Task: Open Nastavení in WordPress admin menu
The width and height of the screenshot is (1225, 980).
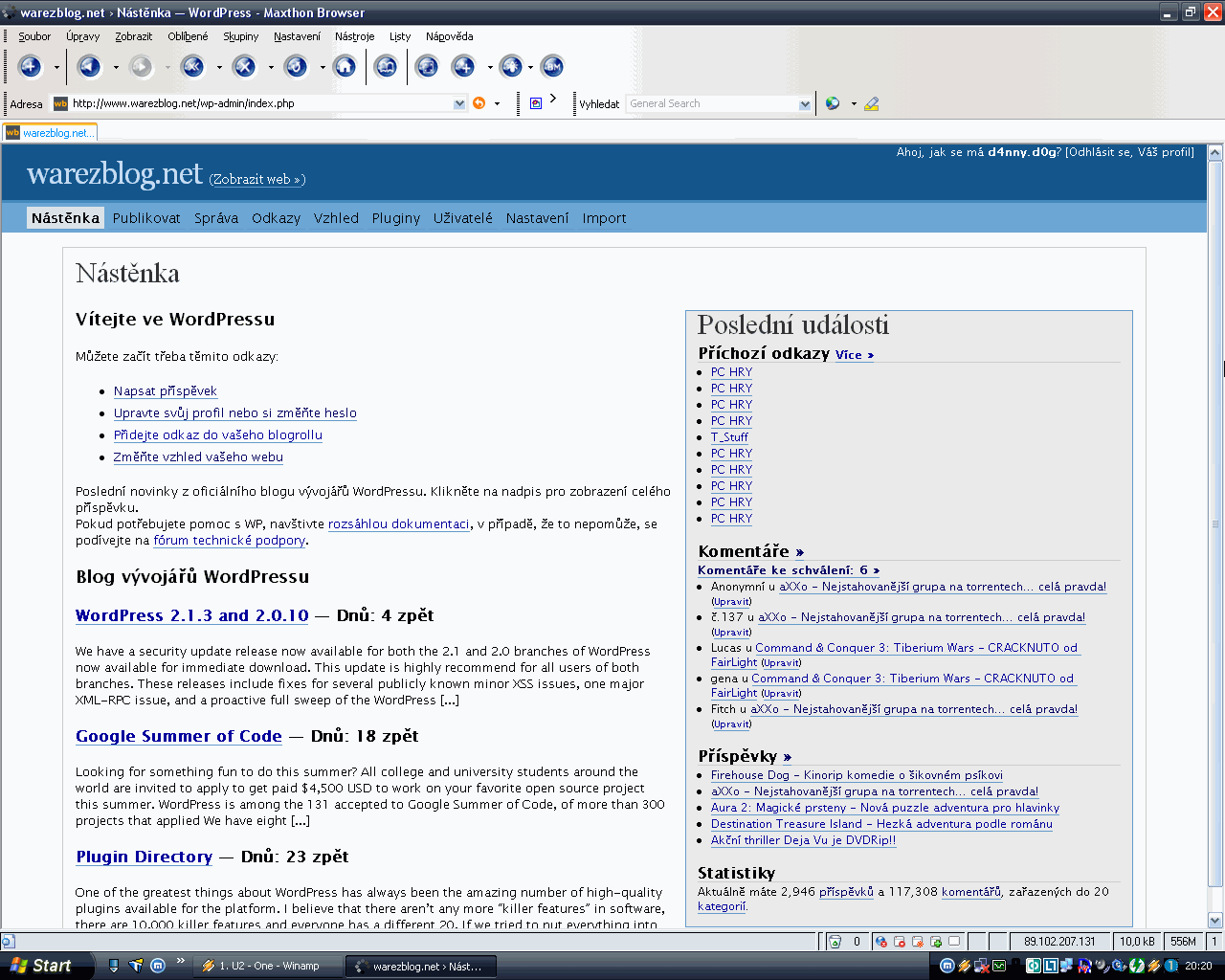Action: [x=538, y=218]
